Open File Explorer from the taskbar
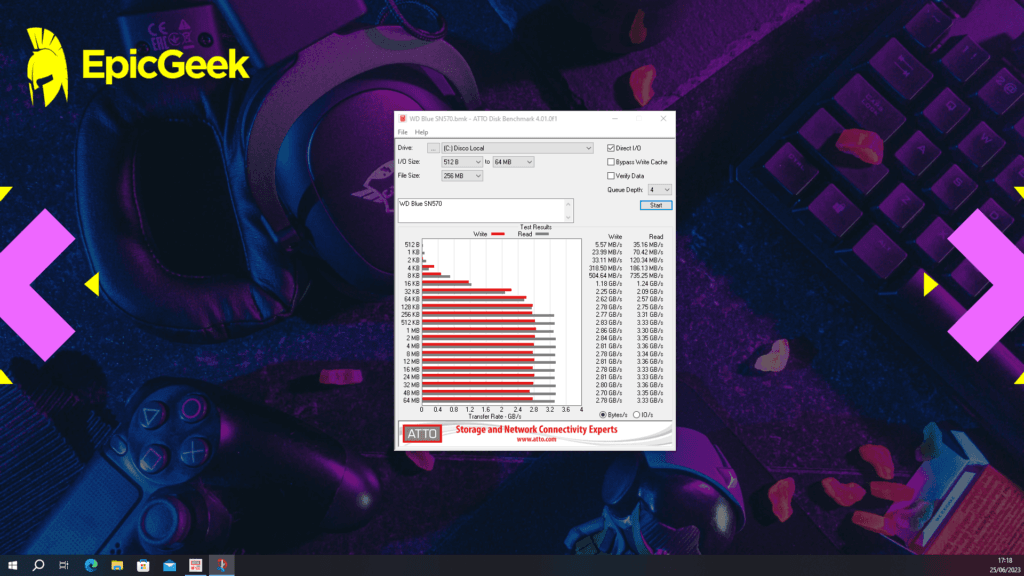 (x=117, y=565)
